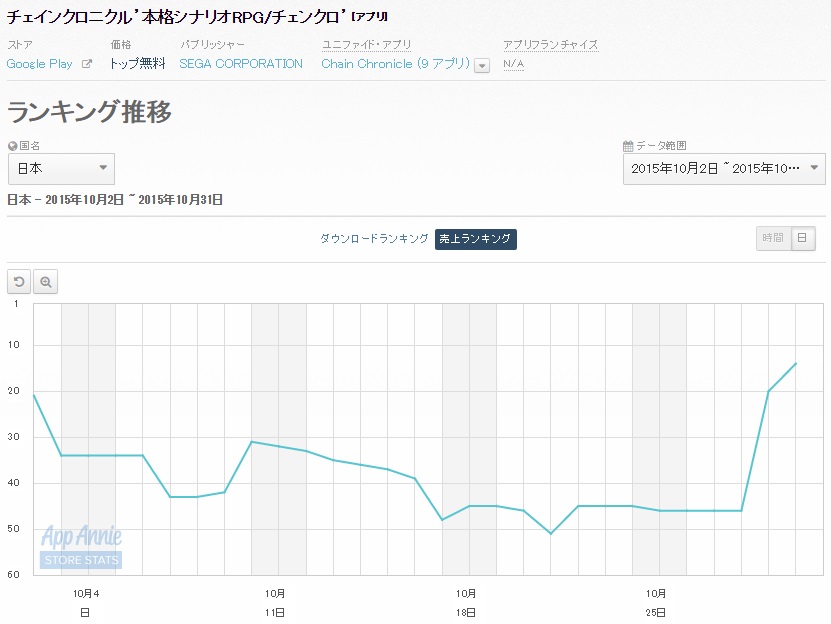The height and width of the screenshot is (624, 831).
Task: Toggle chart granularity to 時間 (hourly)
Action: click(x=773, y=238)
